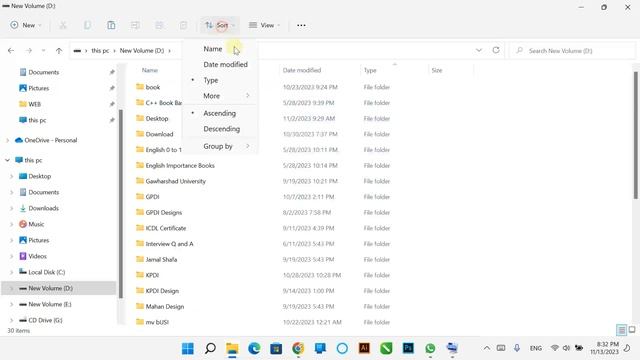Click Date modified column header
640x360 pixels.
tap(302, 70)
